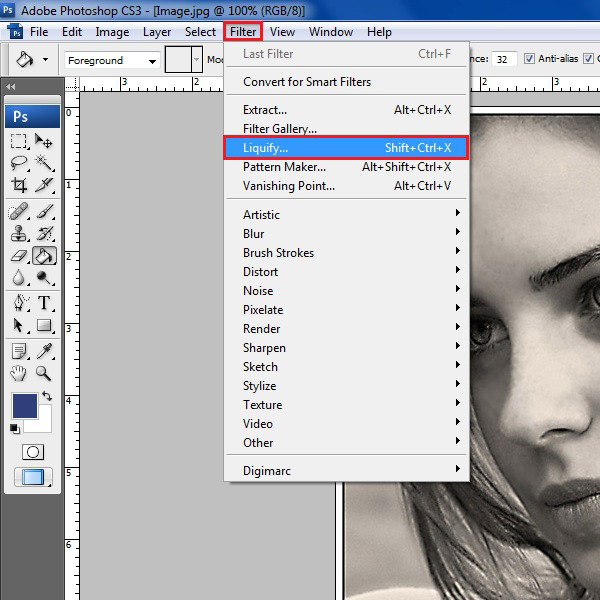Select the Type tool
Viewport: 600px width, 600px height.
44,303
